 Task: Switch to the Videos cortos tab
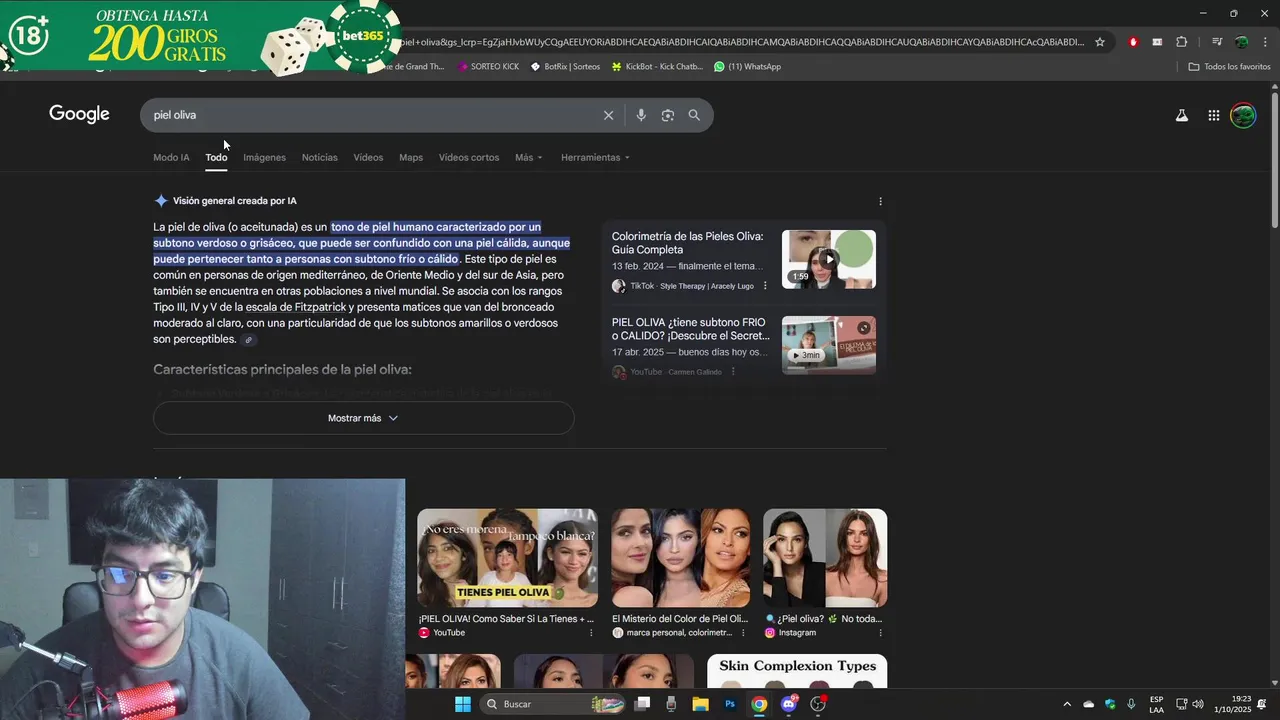[x=469, y=158]
